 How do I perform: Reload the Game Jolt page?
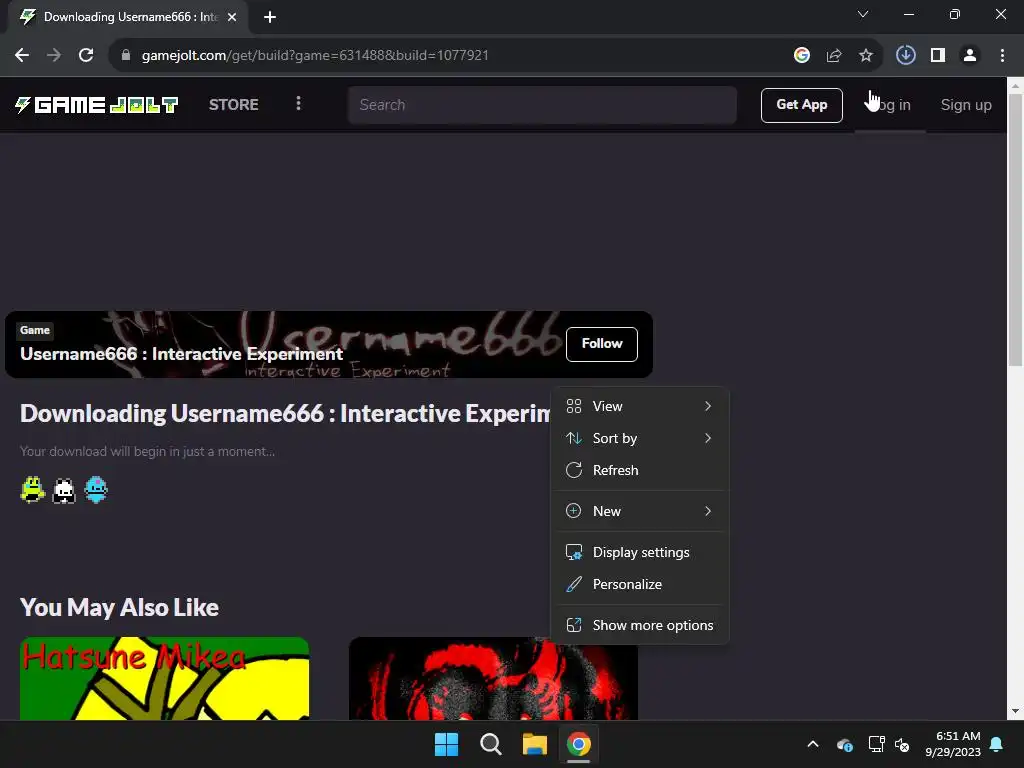tap(86, 56)
